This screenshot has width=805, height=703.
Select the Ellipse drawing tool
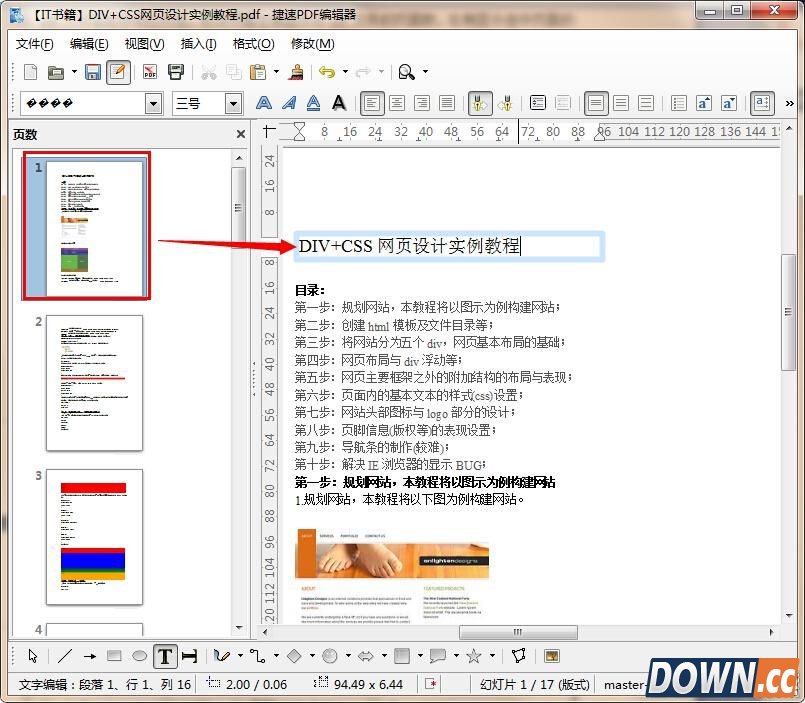tap(139, 656)
